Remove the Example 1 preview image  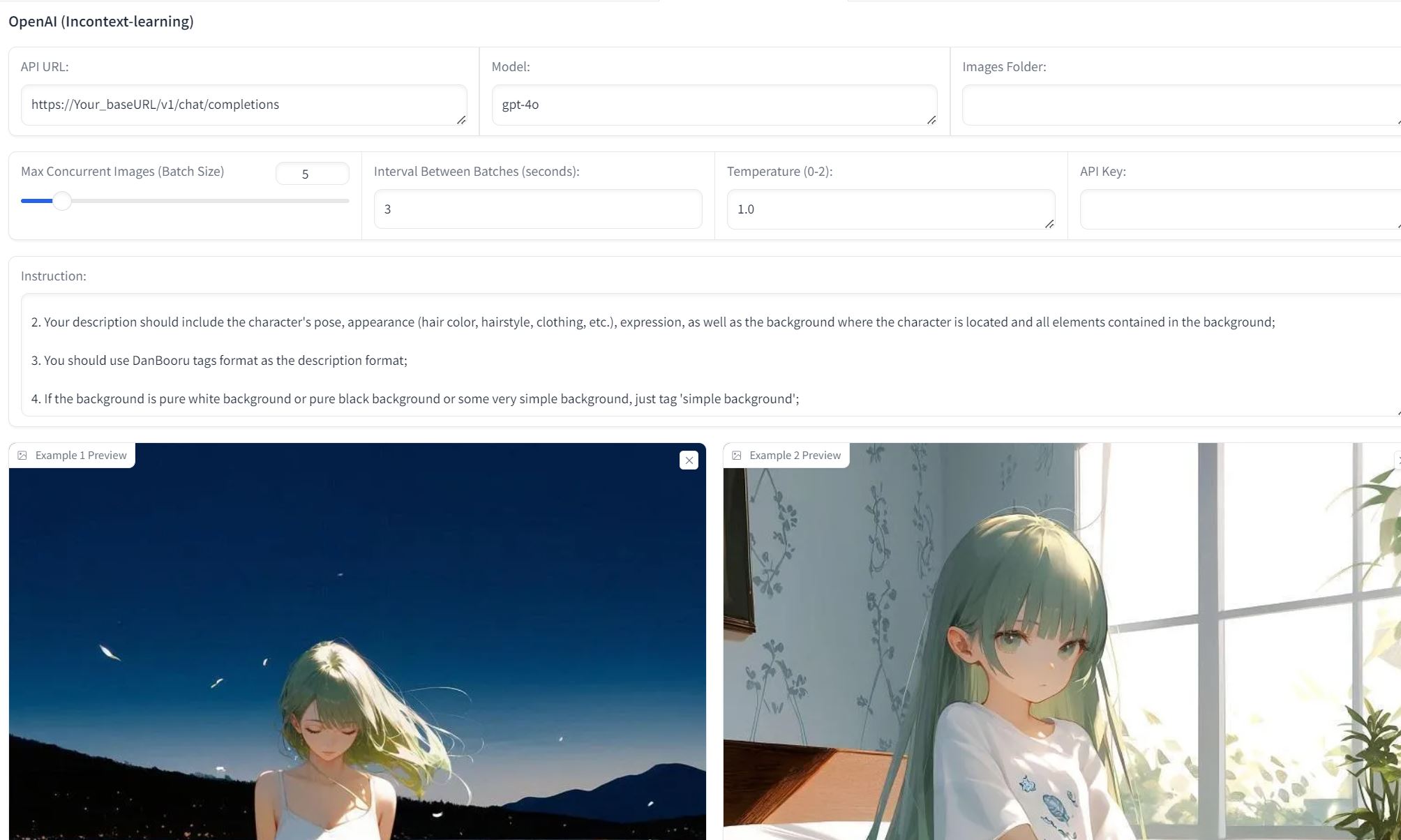click(689, 460)
